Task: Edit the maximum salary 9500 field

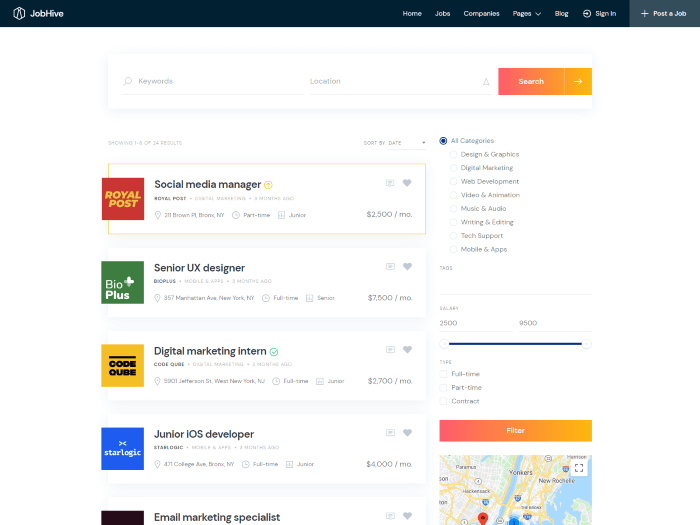Action: (555, 323)
